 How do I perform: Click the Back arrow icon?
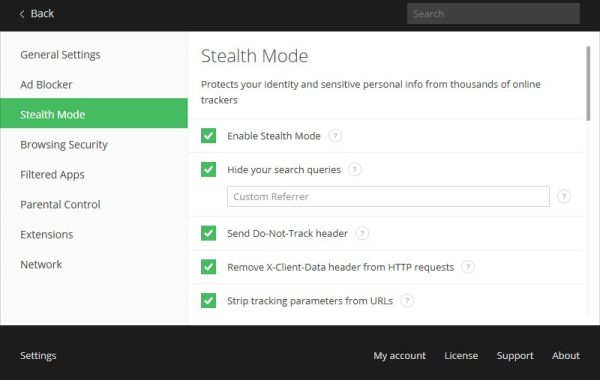(x=22, y=14)
